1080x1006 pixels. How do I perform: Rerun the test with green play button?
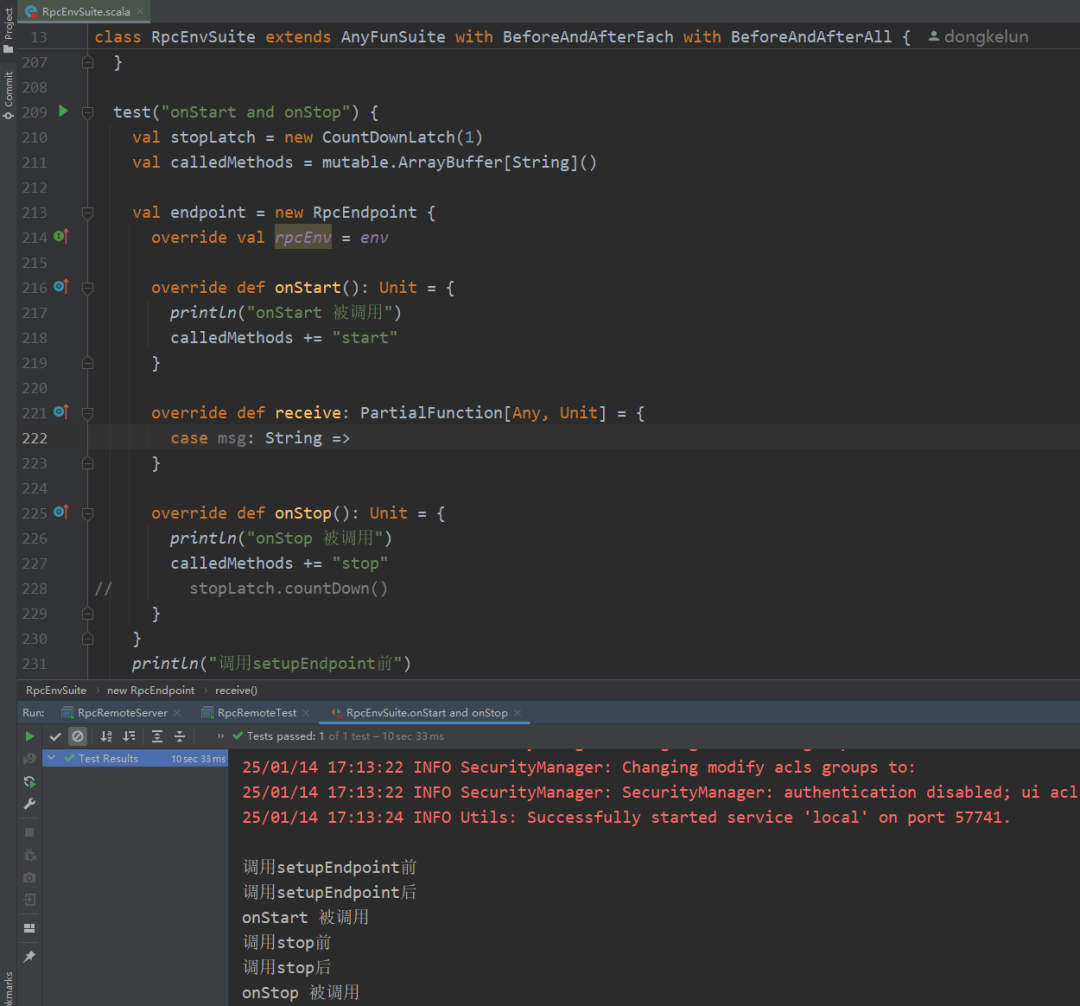coord(30,736)
